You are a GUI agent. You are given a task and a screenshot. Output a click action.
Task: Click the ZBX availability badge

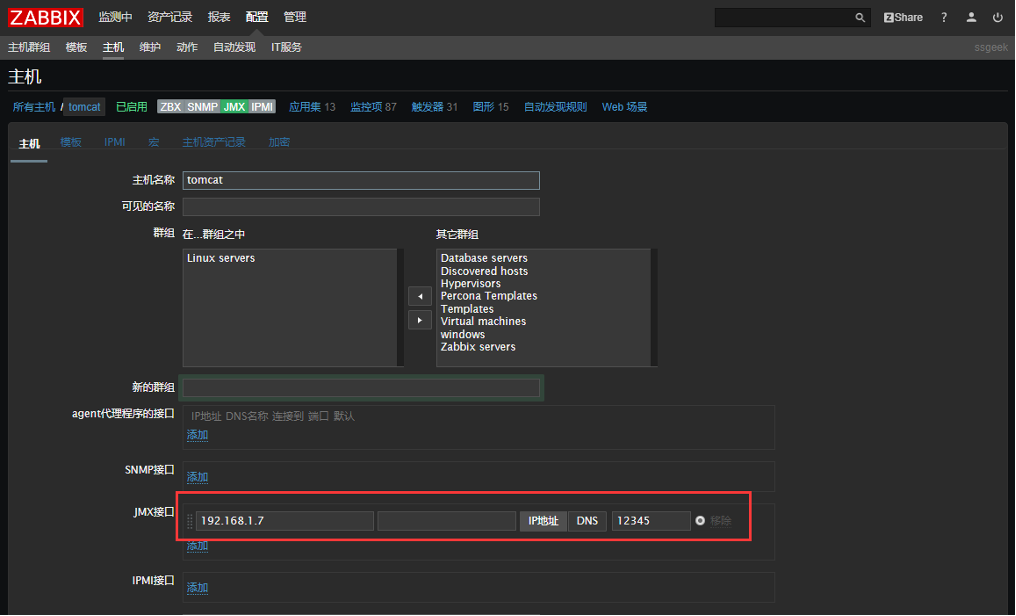(x=170, y=107)
